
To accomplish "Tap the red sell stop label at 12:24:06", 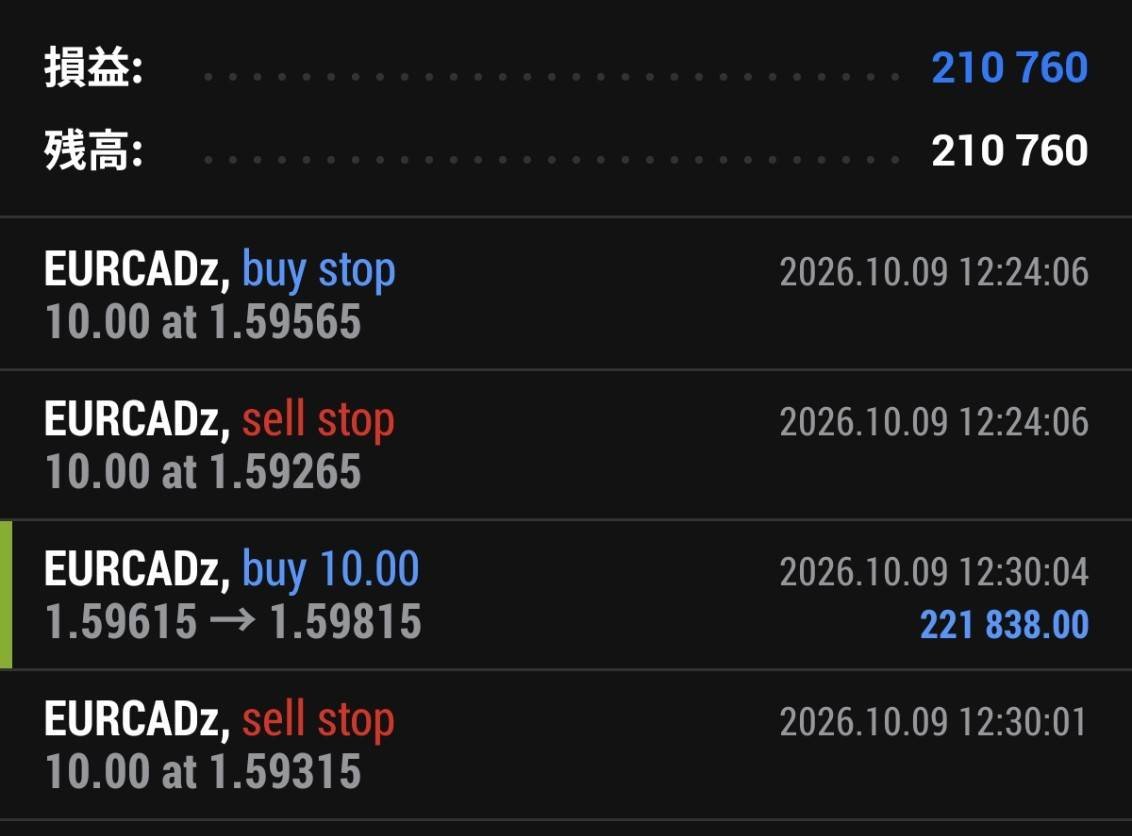I will tap(318, 419).
